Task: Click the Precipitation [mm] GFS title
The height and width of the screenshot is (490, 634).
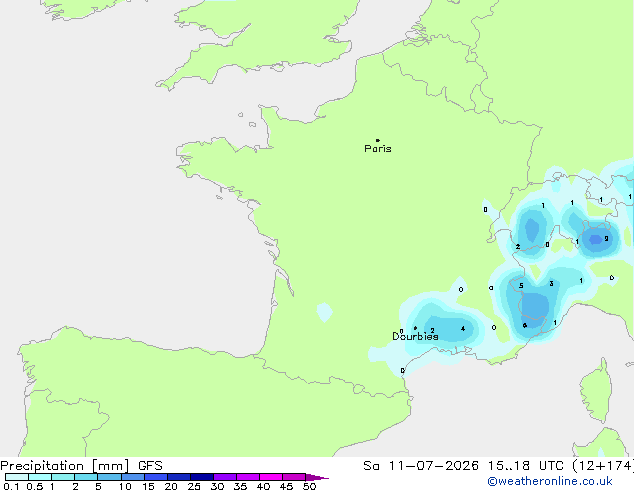Action: tap(81, 466)
